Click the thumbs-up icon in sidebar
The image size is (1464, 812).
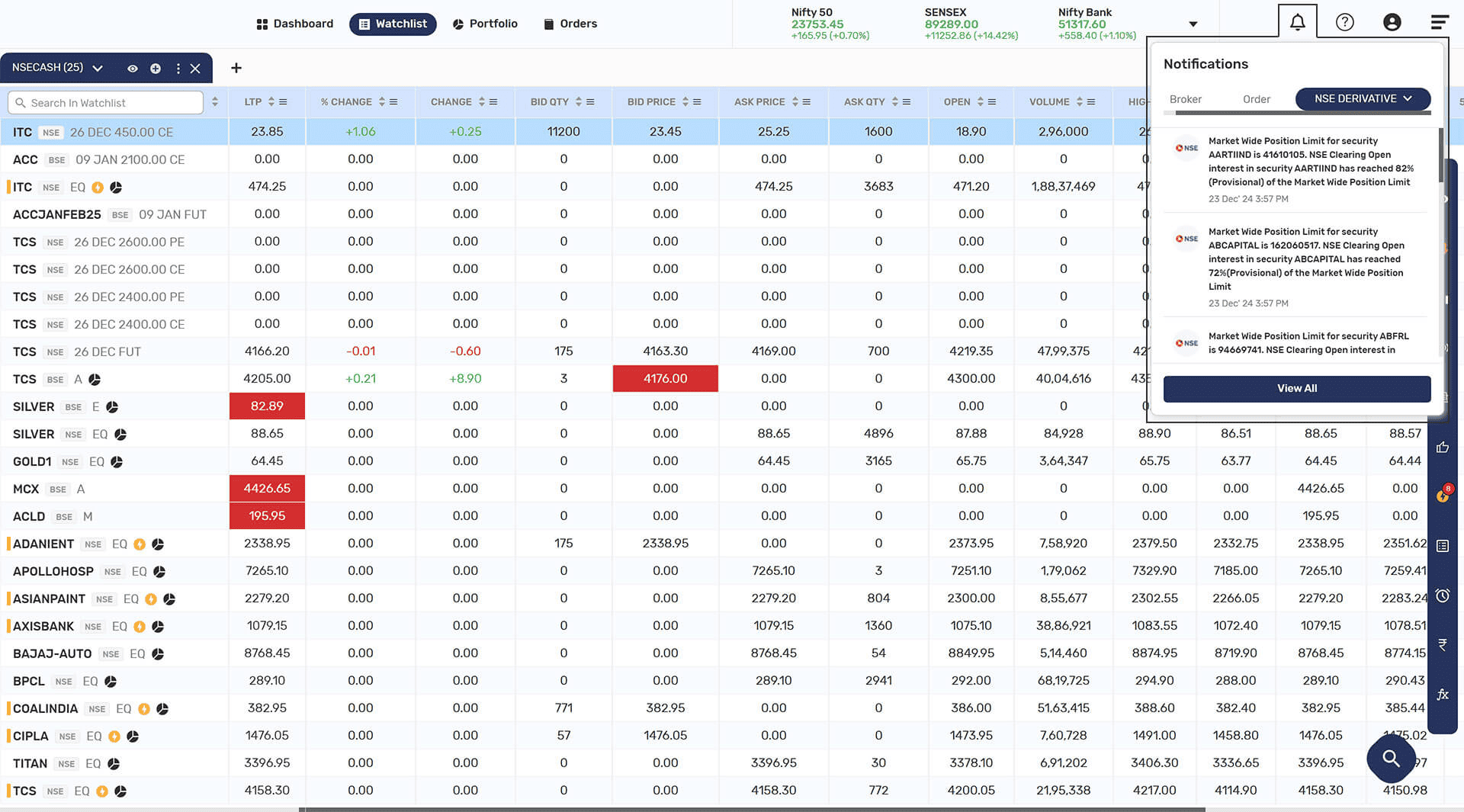pyautogui.click(x=1443, y=448)
